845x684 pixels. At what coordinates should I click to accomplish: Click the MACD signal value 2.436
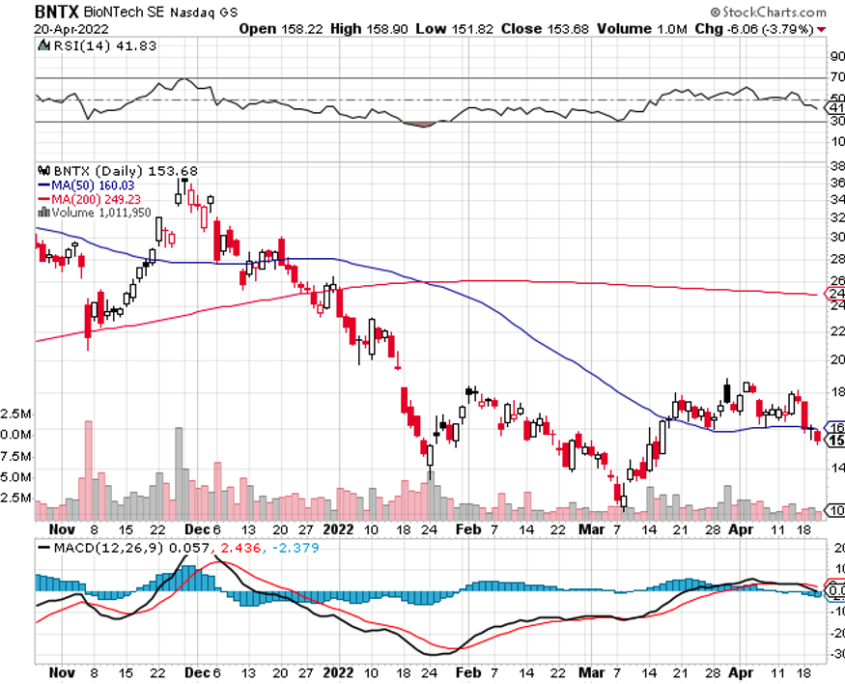click(240, 548)
